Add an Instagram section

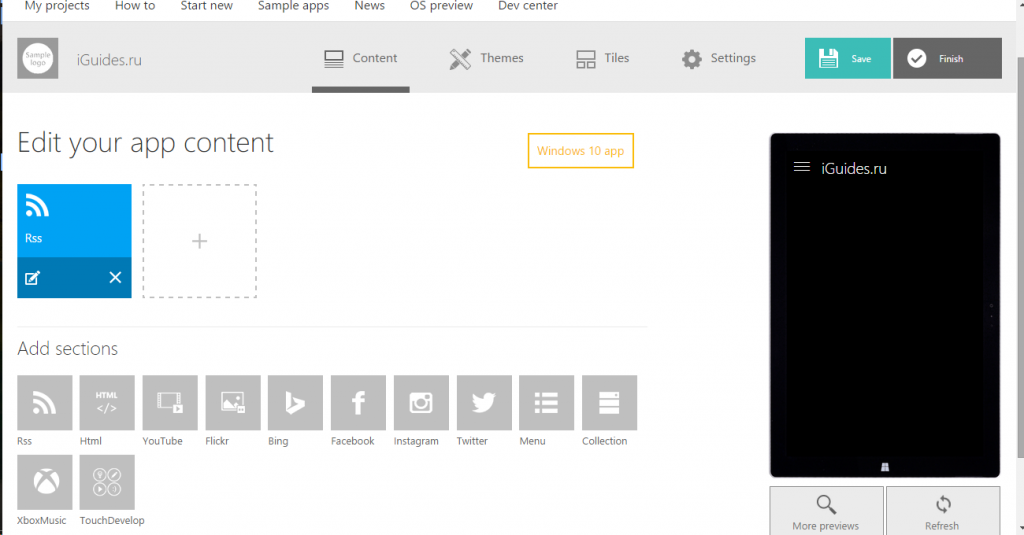point(421,402)
